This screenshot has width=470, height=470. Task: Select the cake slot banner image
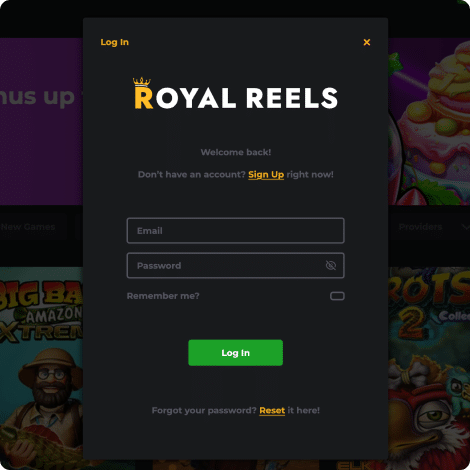(429, 122)
